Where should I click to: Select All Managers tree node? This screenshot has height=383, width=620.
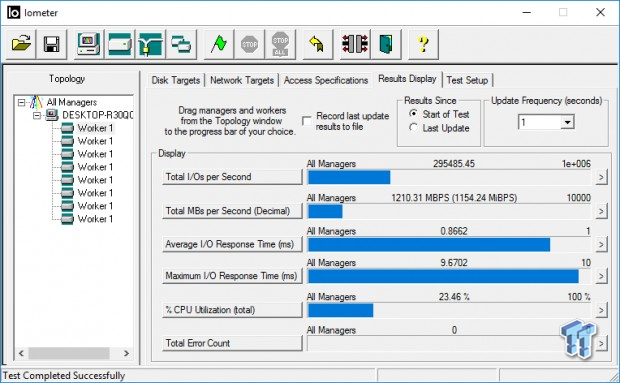[72, 102]
